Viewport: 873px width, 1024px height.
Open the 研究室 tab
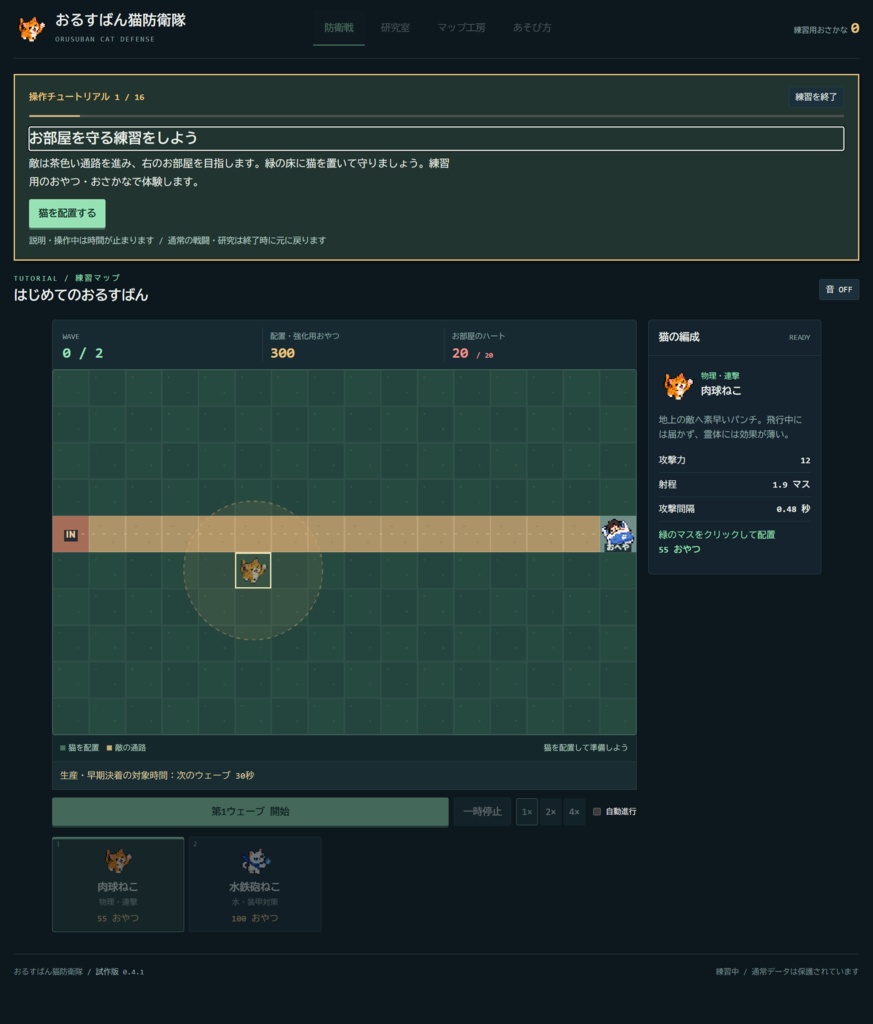pyautogui.click(x=395, y=27)
